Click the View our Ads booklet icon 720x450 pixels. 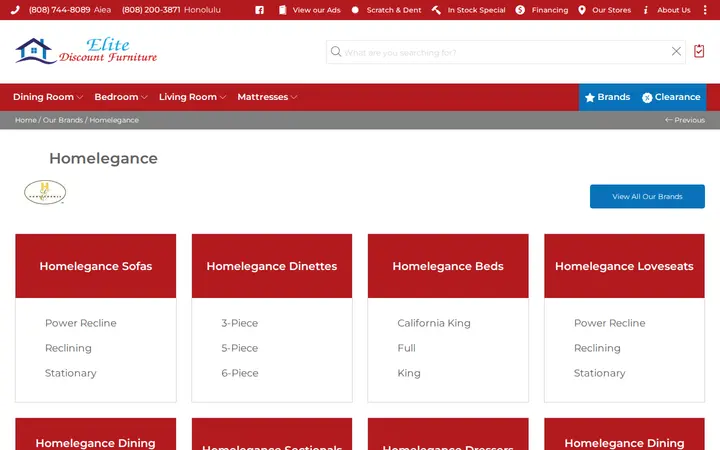[x=282, y=10]
